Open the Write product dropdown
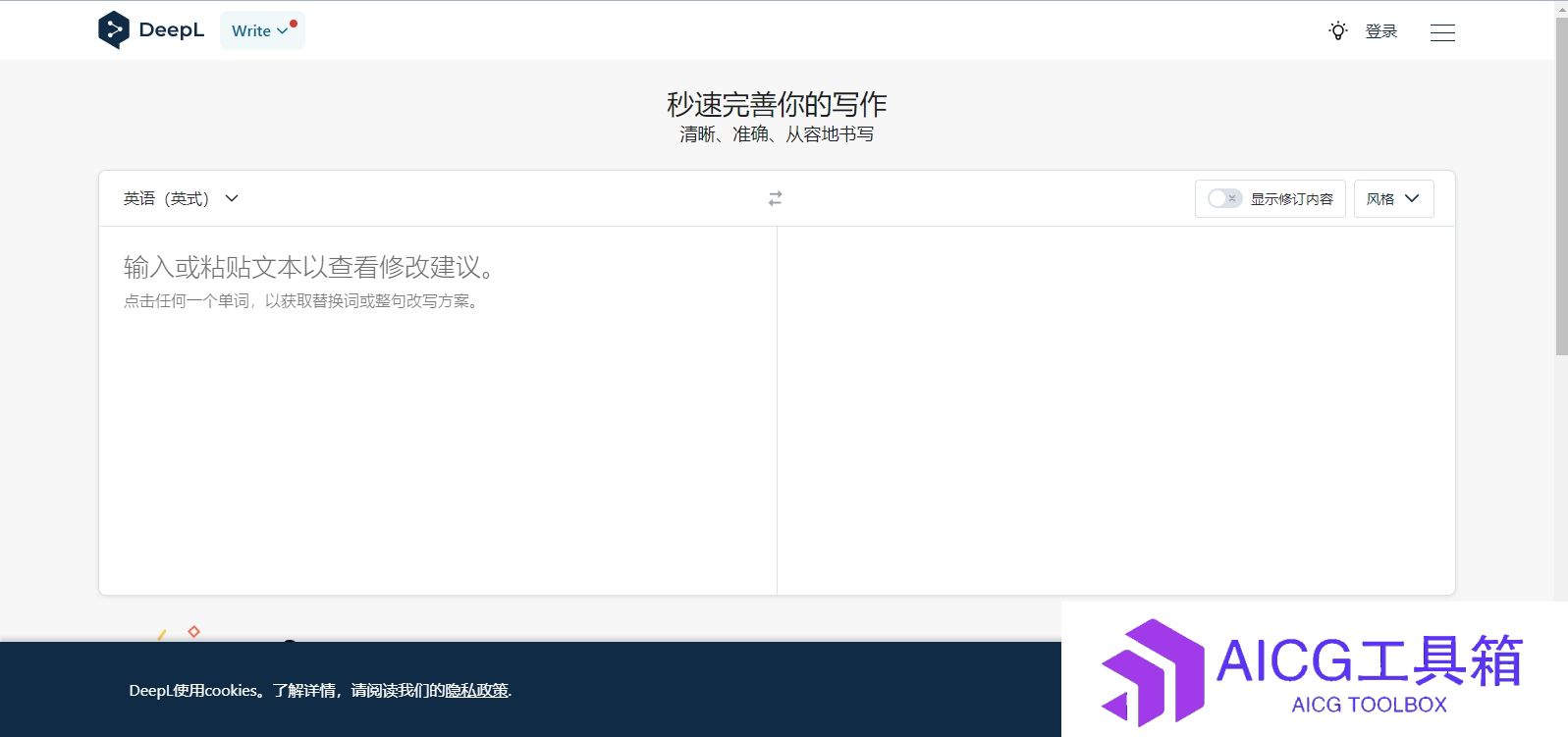Screen dimensions: 1568x737 pos(262,30)
